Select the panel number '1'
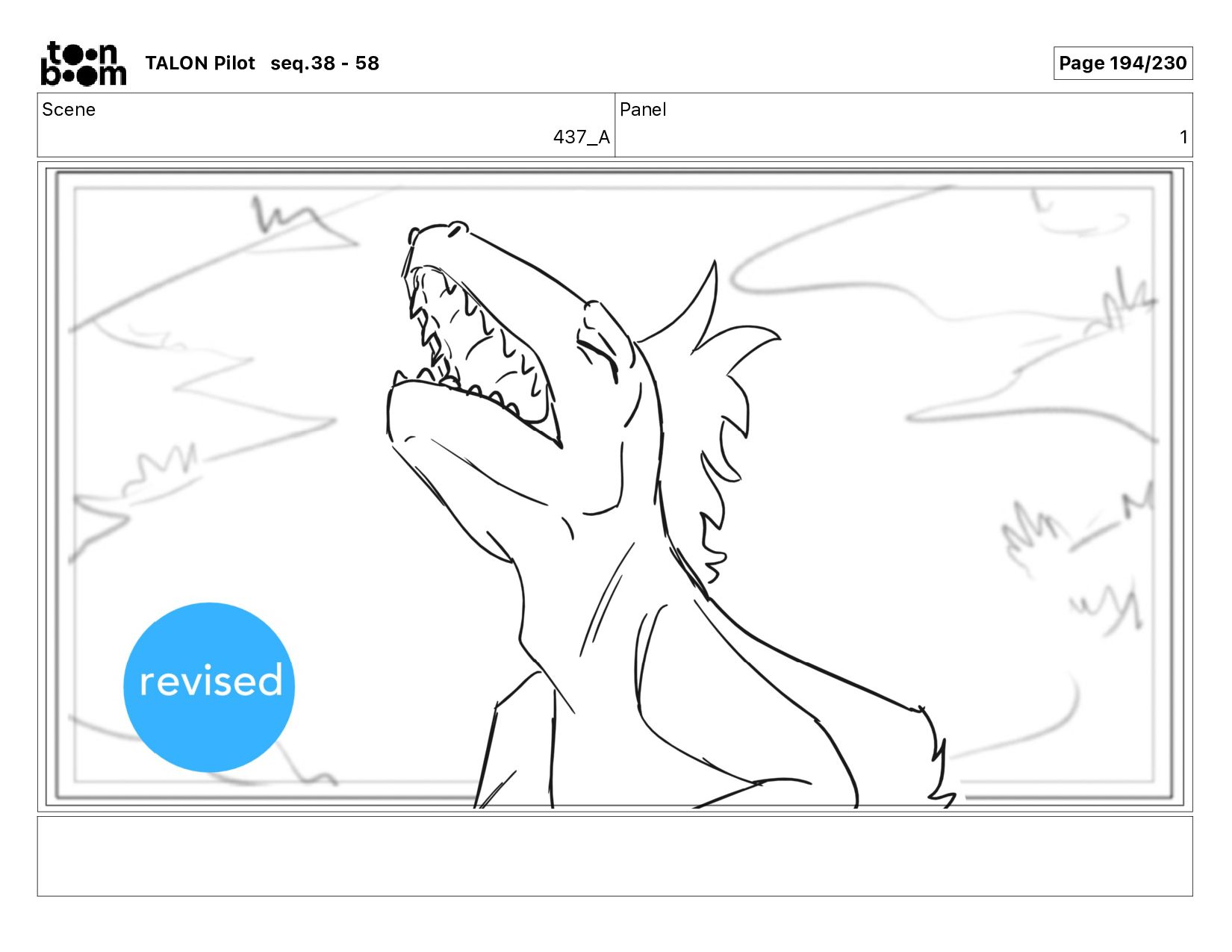This screenshot has height=952, width=1232. click(x=1183, y=137)
